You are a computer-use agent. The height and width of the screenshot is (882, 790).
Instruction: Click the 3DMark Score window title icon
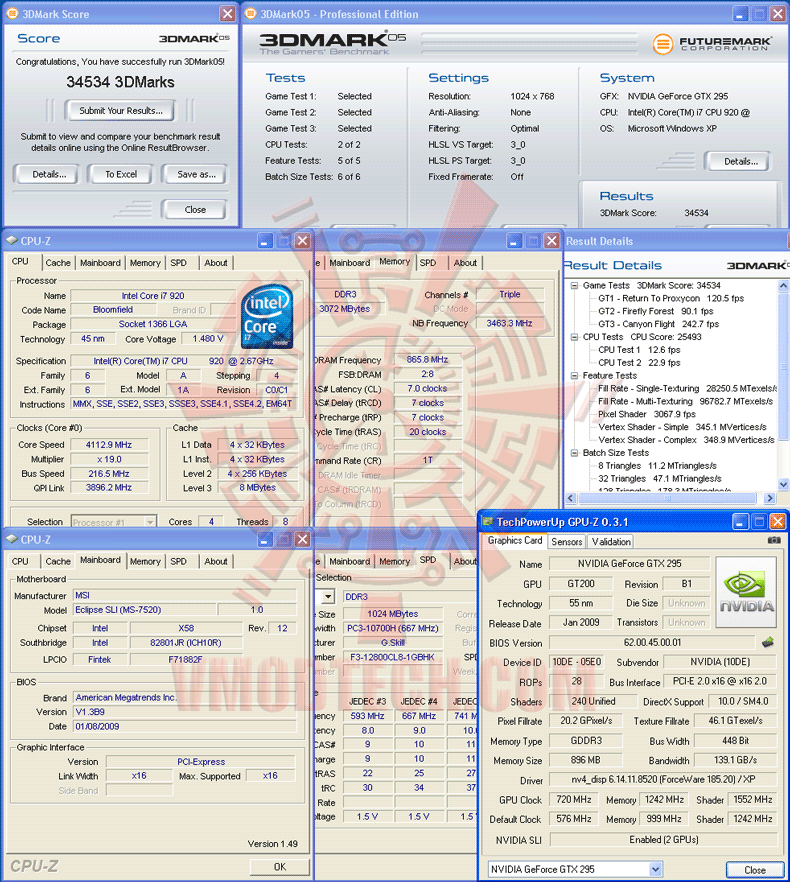(x=11, y=14)
